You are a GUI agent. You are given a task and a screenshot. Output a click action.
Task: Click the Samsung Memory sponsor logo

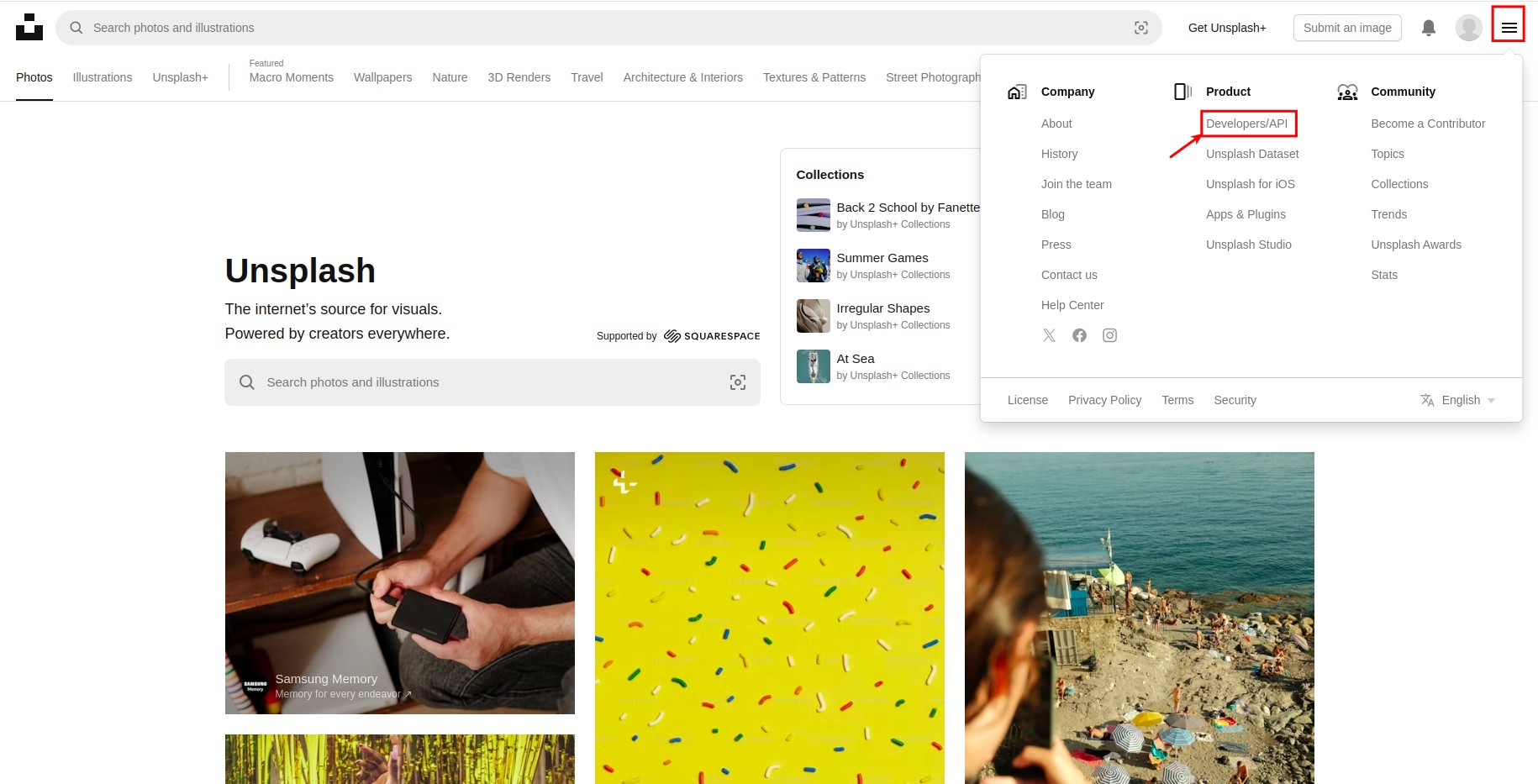[x=255, y=686]
